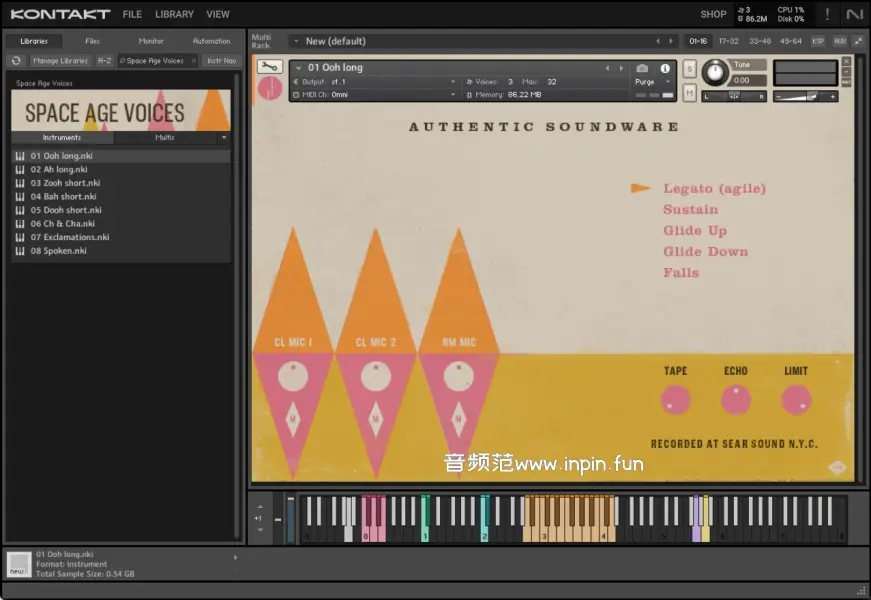The width and height of the screenshot is (871, 600).
Task: Toggle the TAPE effect button
Action: (676, 400)
